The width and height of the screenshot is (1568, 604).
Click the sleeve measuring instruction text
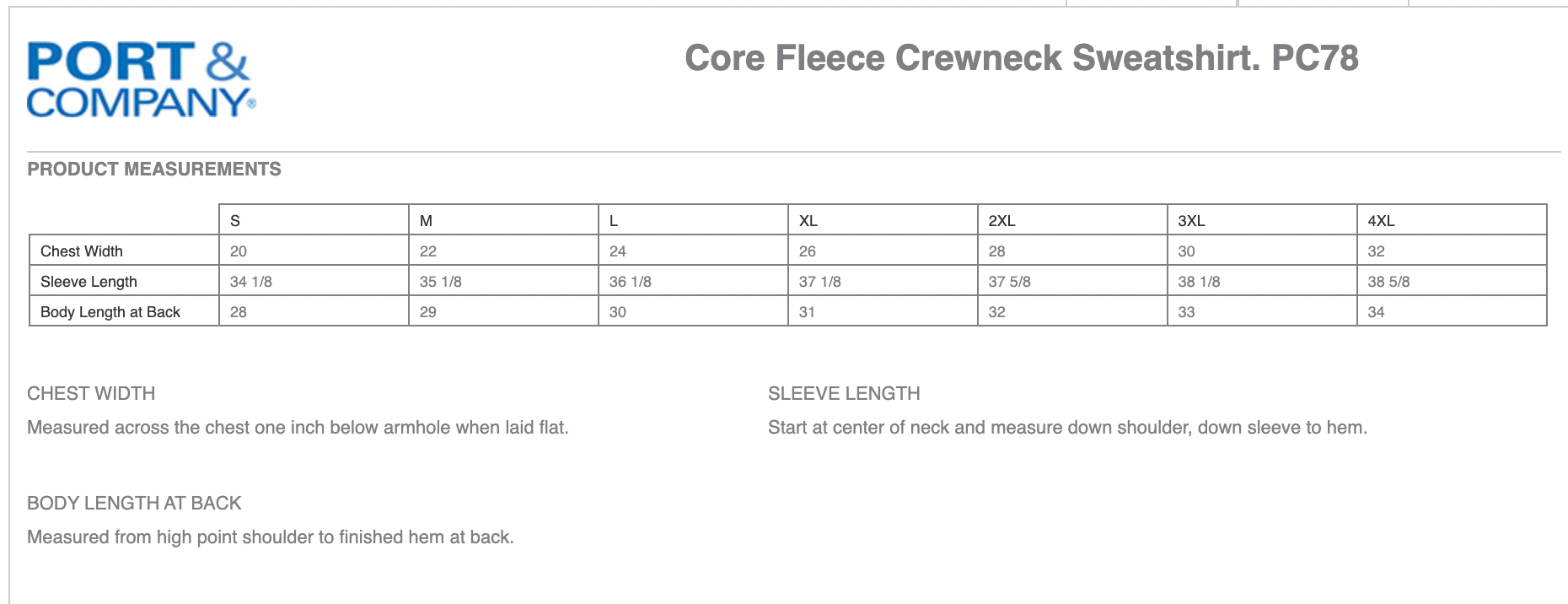click(x=1067, y=428)
